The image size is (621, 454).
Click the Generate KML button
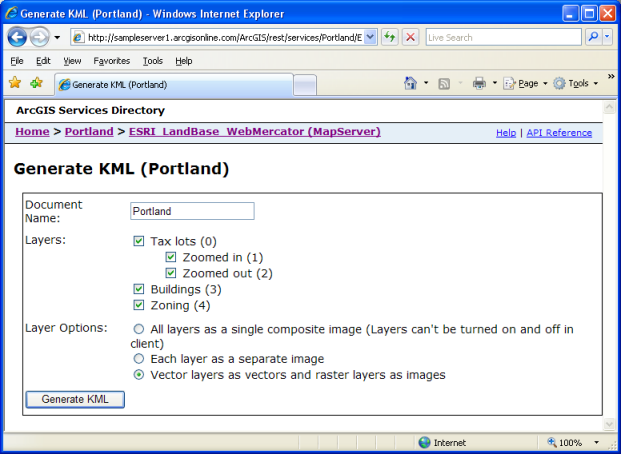click(x=75, y=399)
